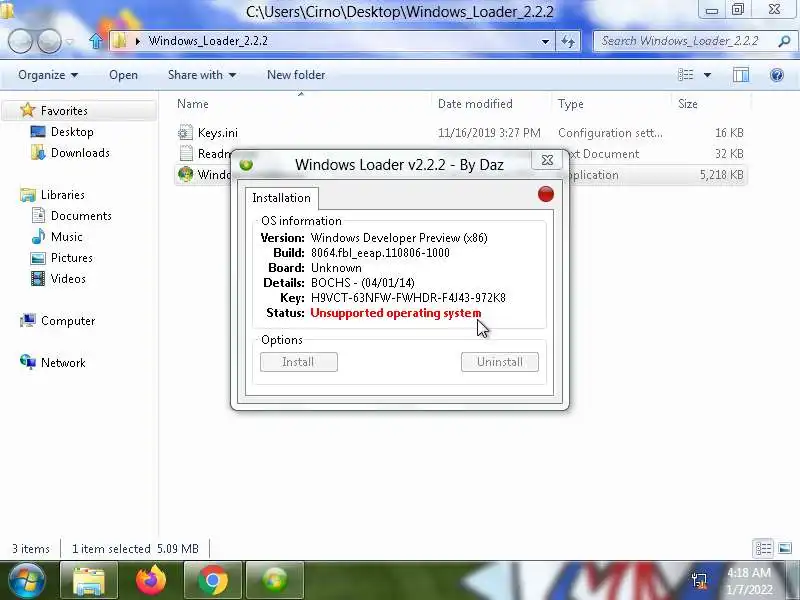Click the red status circle in Loader
Viewport: 800px width, 600px height.
[545, 194]
